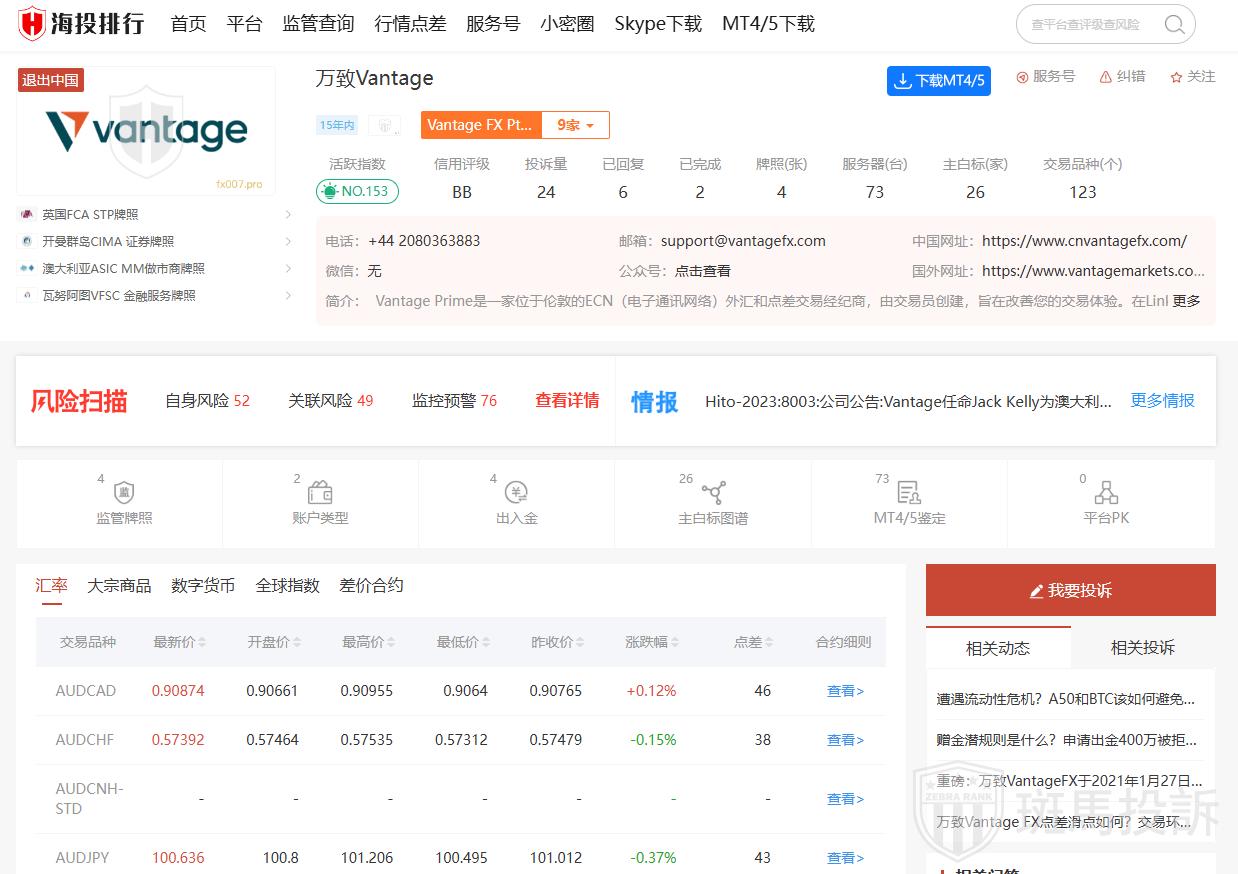Expand the 9家 dropdown
This screenshot has width=1238, height=874.
pyautogui.click(x=575, y=125)
